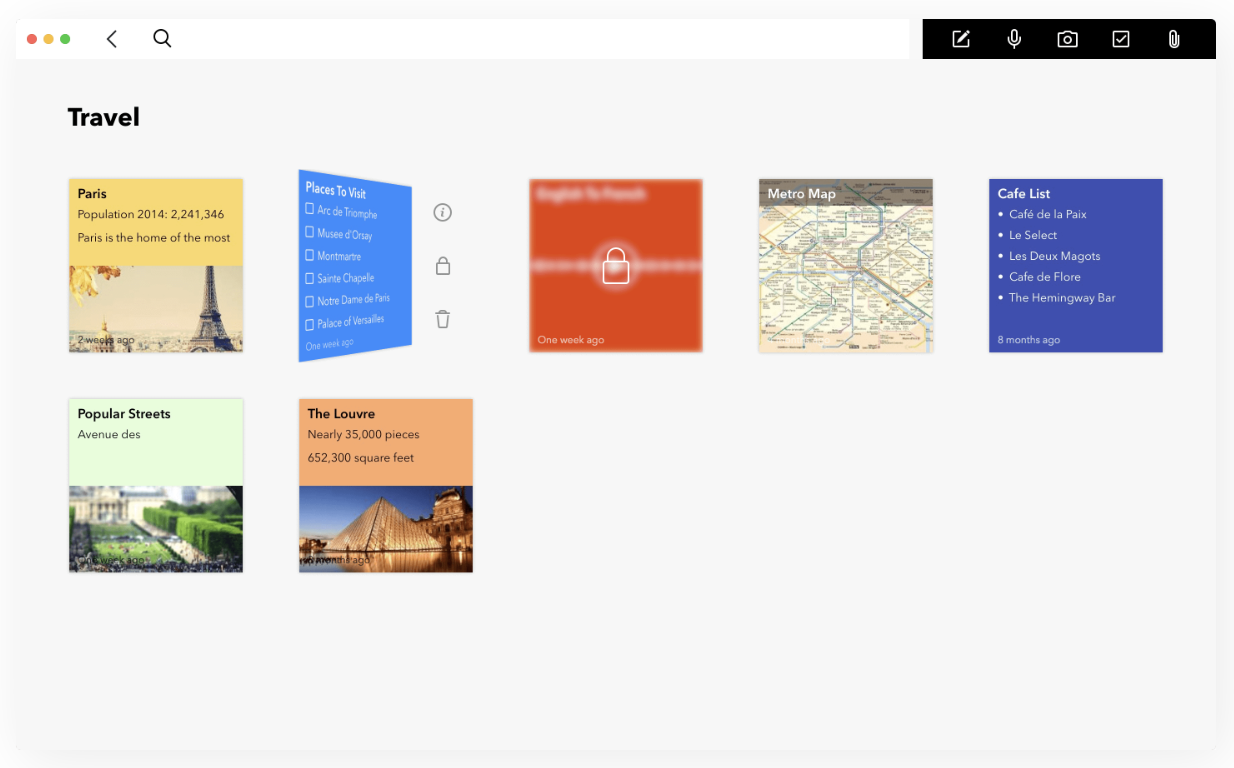Open the Cafe List note
This screenshot has height=768, width=1234.
[1075, 265]
